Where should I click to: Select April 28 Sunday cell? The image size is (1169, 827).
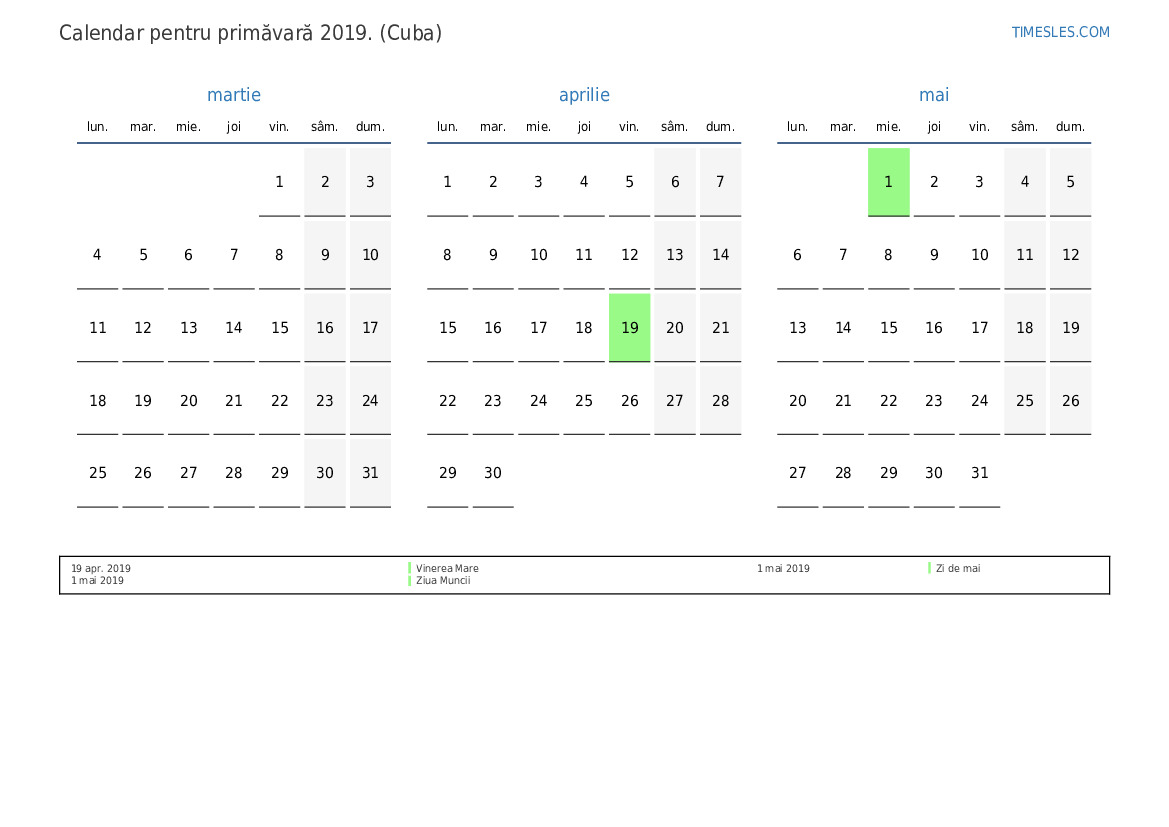coord(720,400)
